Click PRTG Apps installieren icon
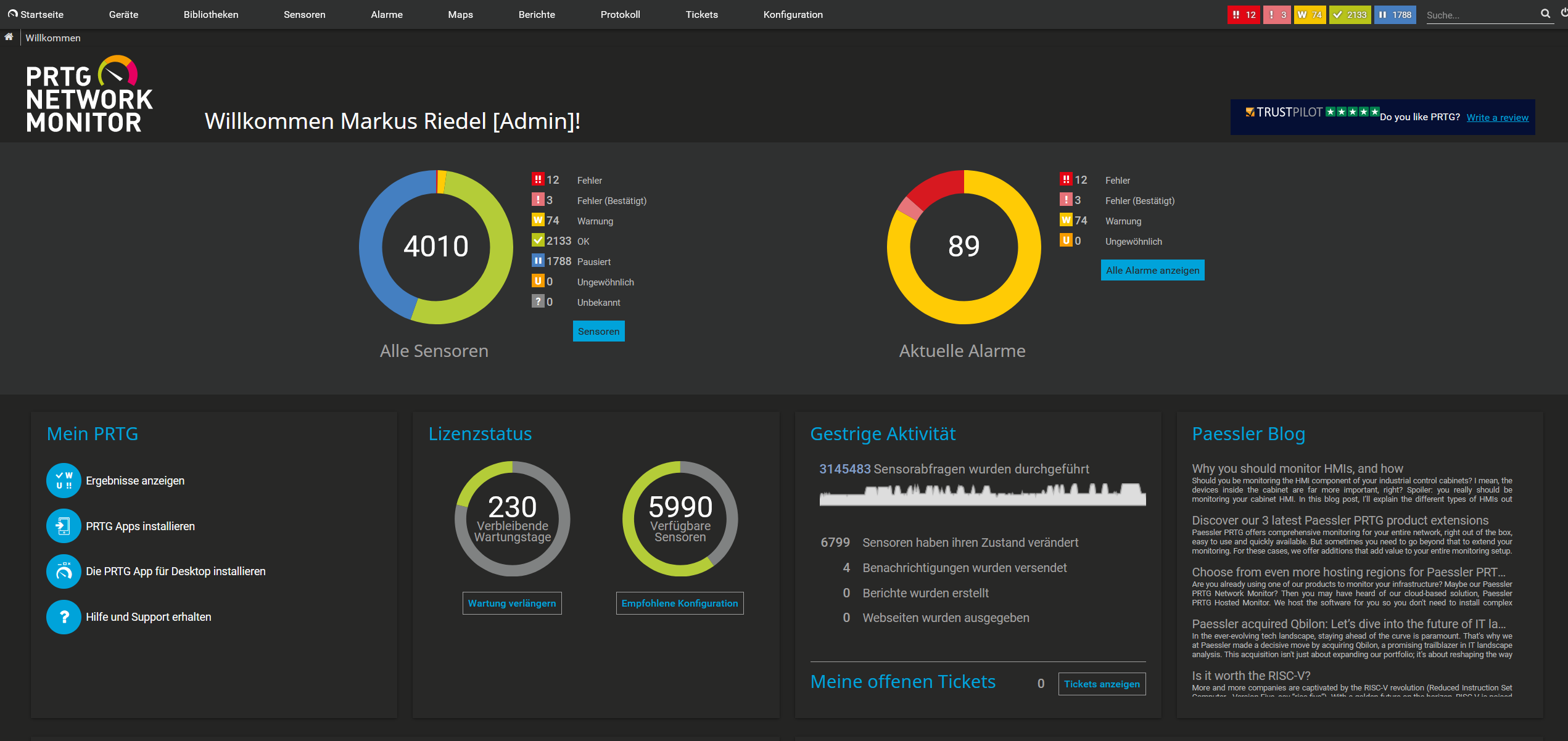The image size is (1568, 741). [64, 526]
